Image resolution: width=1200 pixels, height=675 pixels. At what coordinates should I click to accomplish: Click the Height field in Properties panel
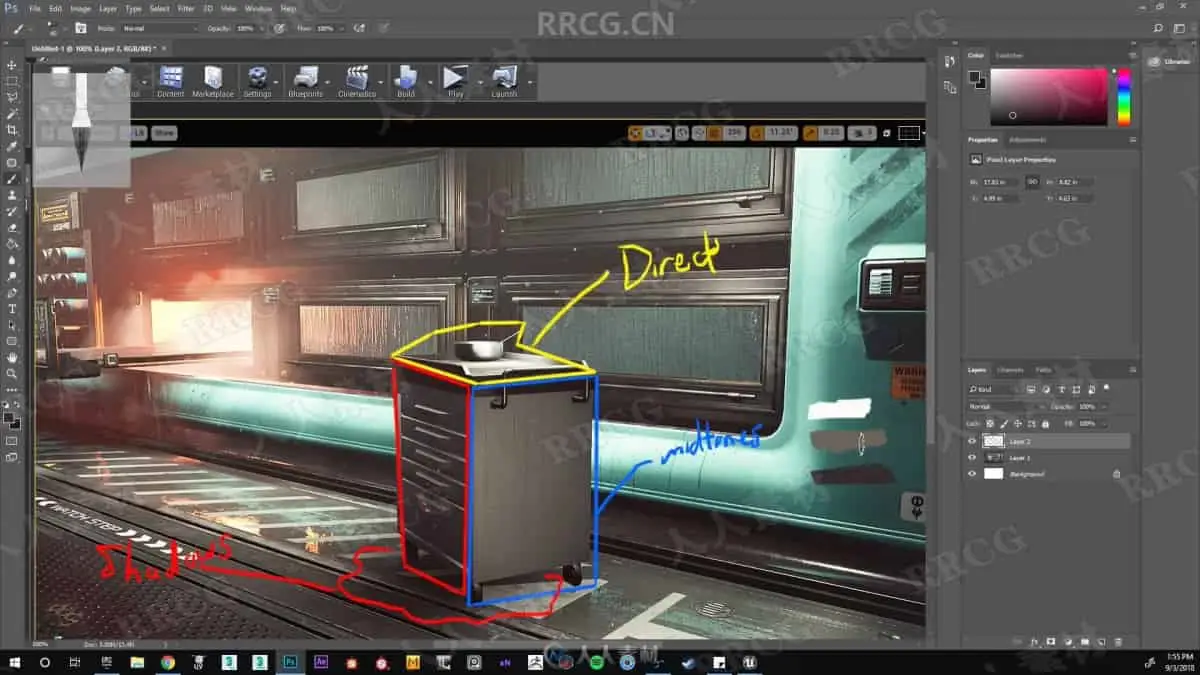coord(1074,182)
